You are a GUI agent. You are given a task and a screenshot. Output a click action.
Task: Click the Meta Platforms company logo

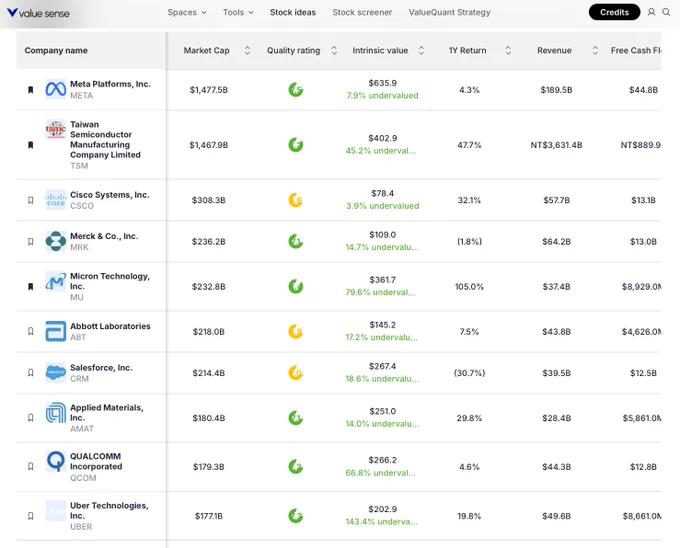click(x=56, y=89)
